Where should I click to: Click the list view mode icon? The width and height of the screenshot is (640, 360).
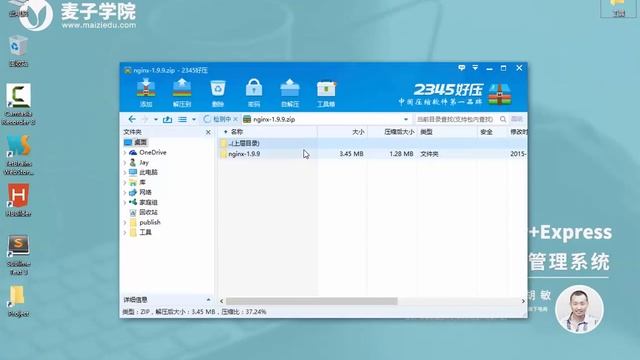pos(182,119)
